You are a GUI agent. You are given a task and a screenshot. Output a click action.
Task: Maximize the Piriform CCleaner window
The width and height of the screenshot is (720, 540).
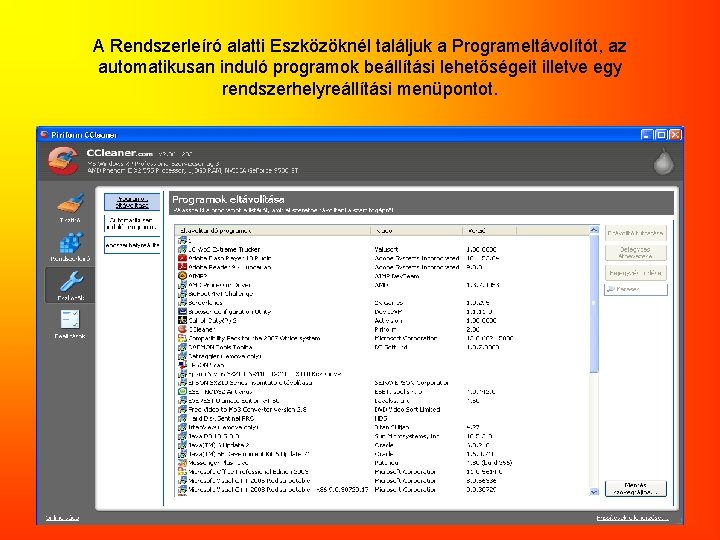tap(661, 135)
